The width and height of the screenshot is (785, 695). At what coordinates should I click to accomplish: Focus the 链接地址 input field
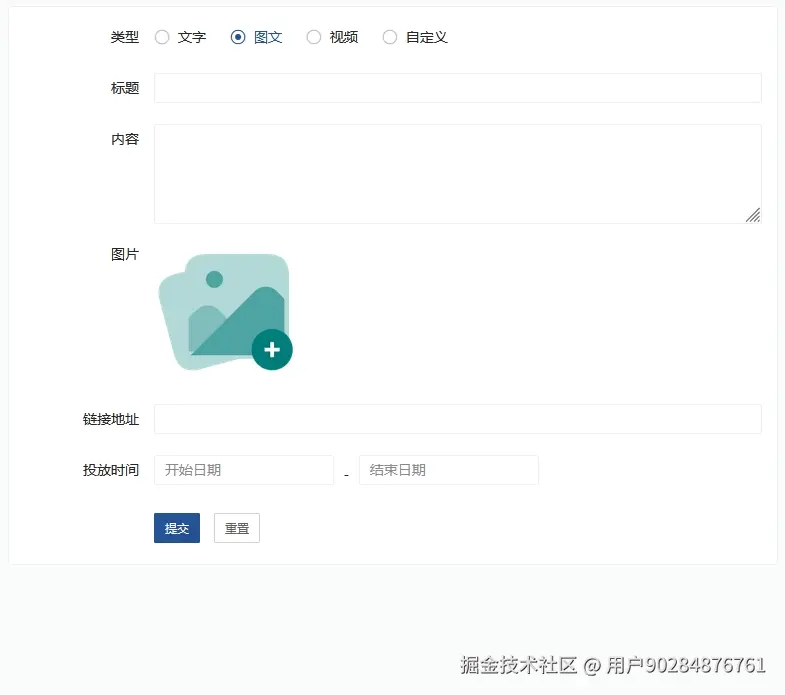coord(458,419)
